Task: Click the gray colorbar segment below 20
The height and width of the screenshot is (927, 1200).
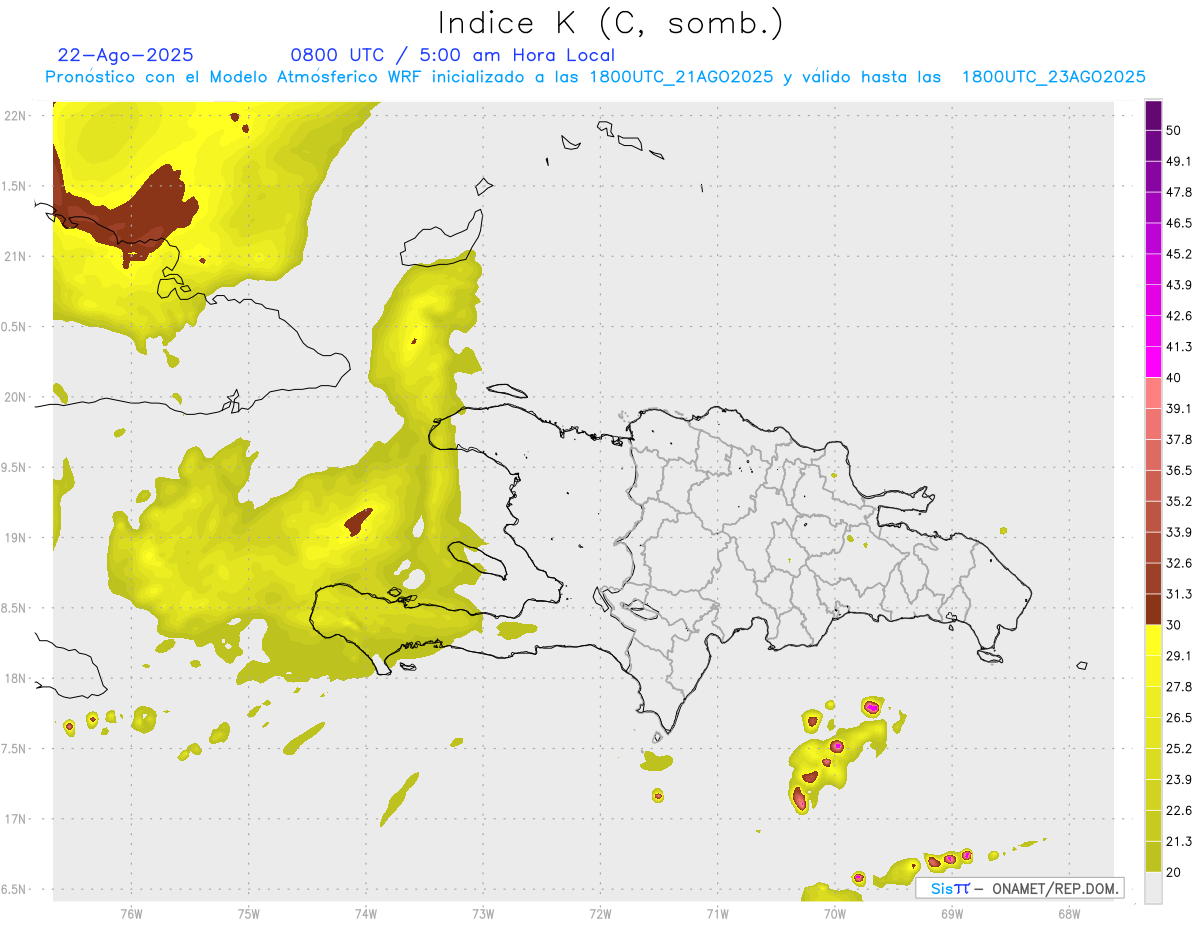Action: [x=1153, y=887]
